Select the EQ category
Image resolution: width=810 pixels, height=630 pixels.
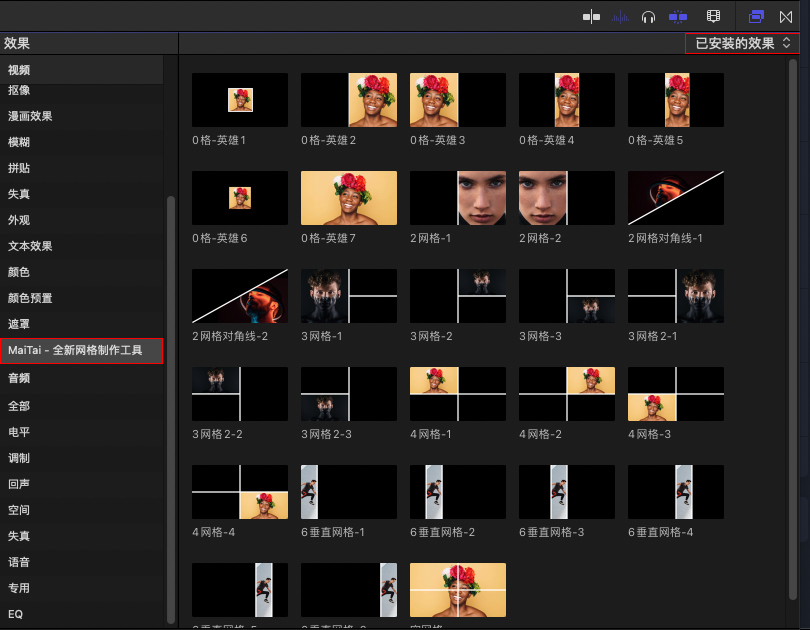coord(82,614)
